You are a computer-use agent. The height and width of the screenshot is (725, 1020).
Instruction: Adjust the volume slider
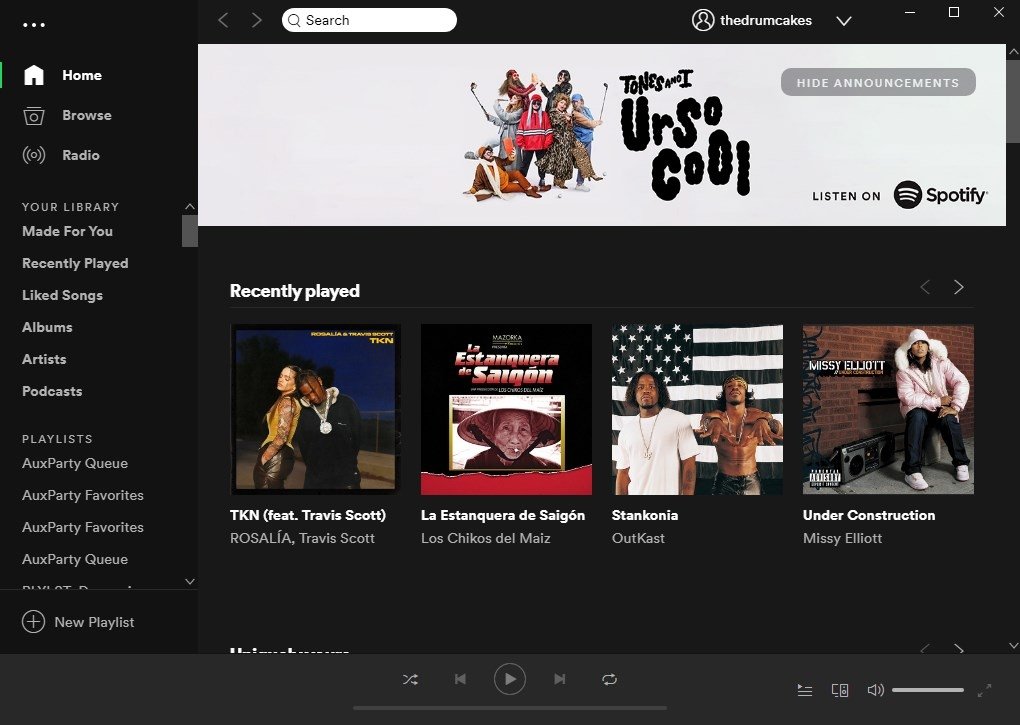[928, 690]
